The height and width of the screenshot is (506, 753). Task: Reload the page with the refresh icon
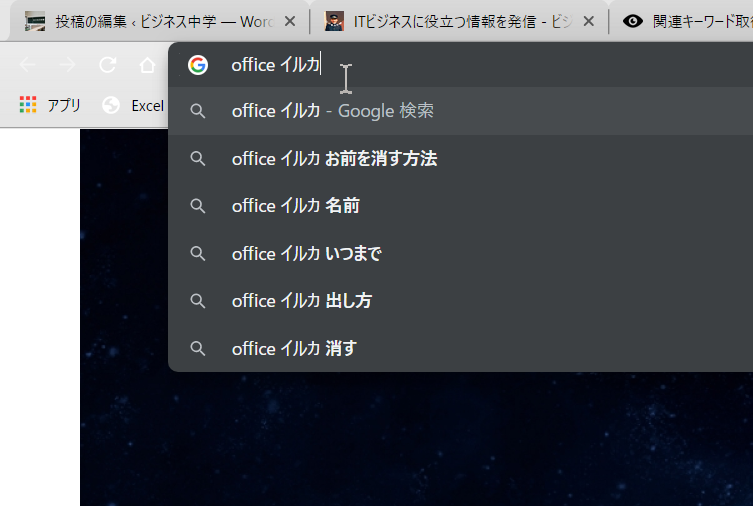click(108, 65)
